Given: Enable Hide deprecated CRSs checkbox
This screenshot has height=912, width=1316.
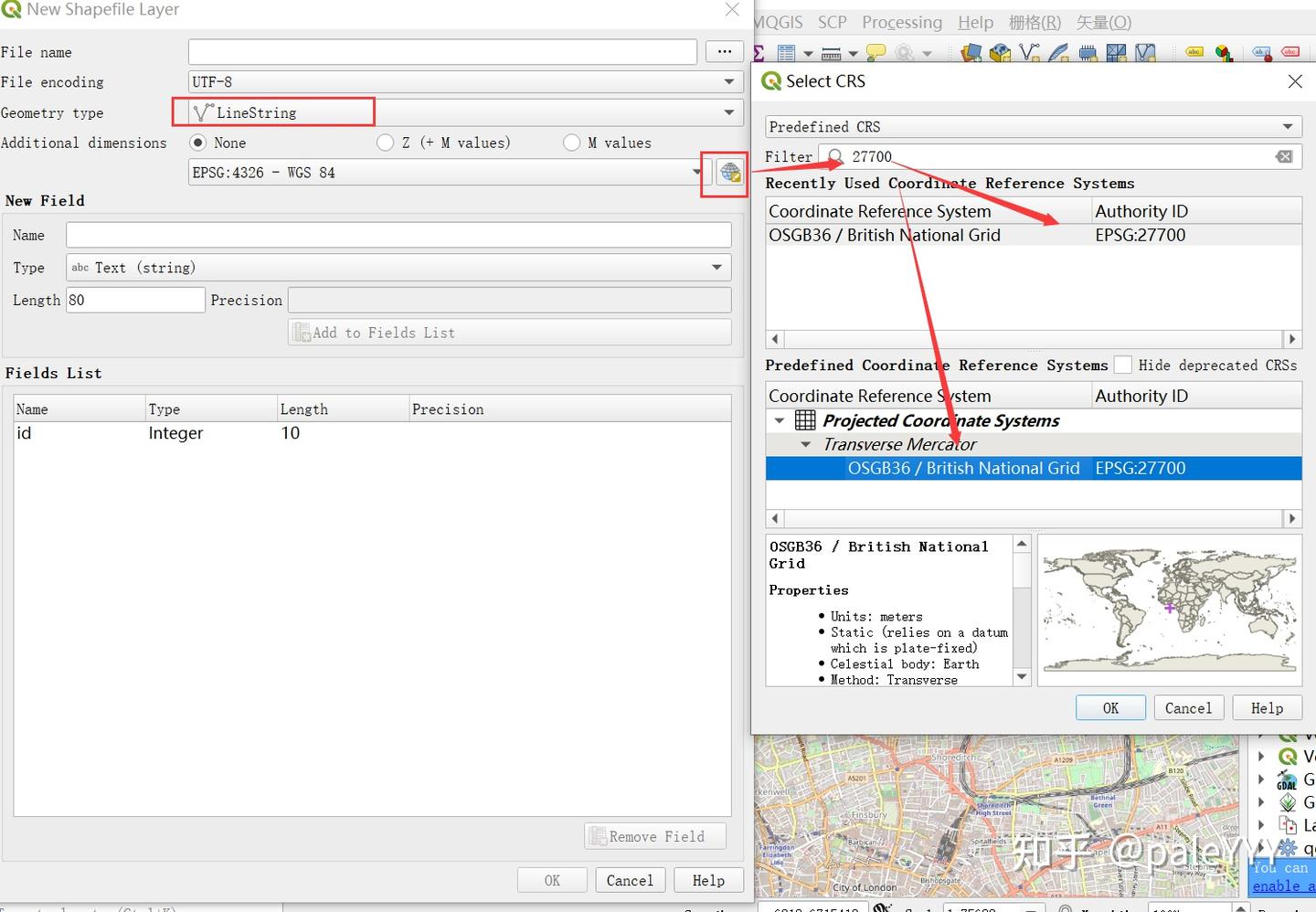Looking at the screenshot, I should [1122, 365].
